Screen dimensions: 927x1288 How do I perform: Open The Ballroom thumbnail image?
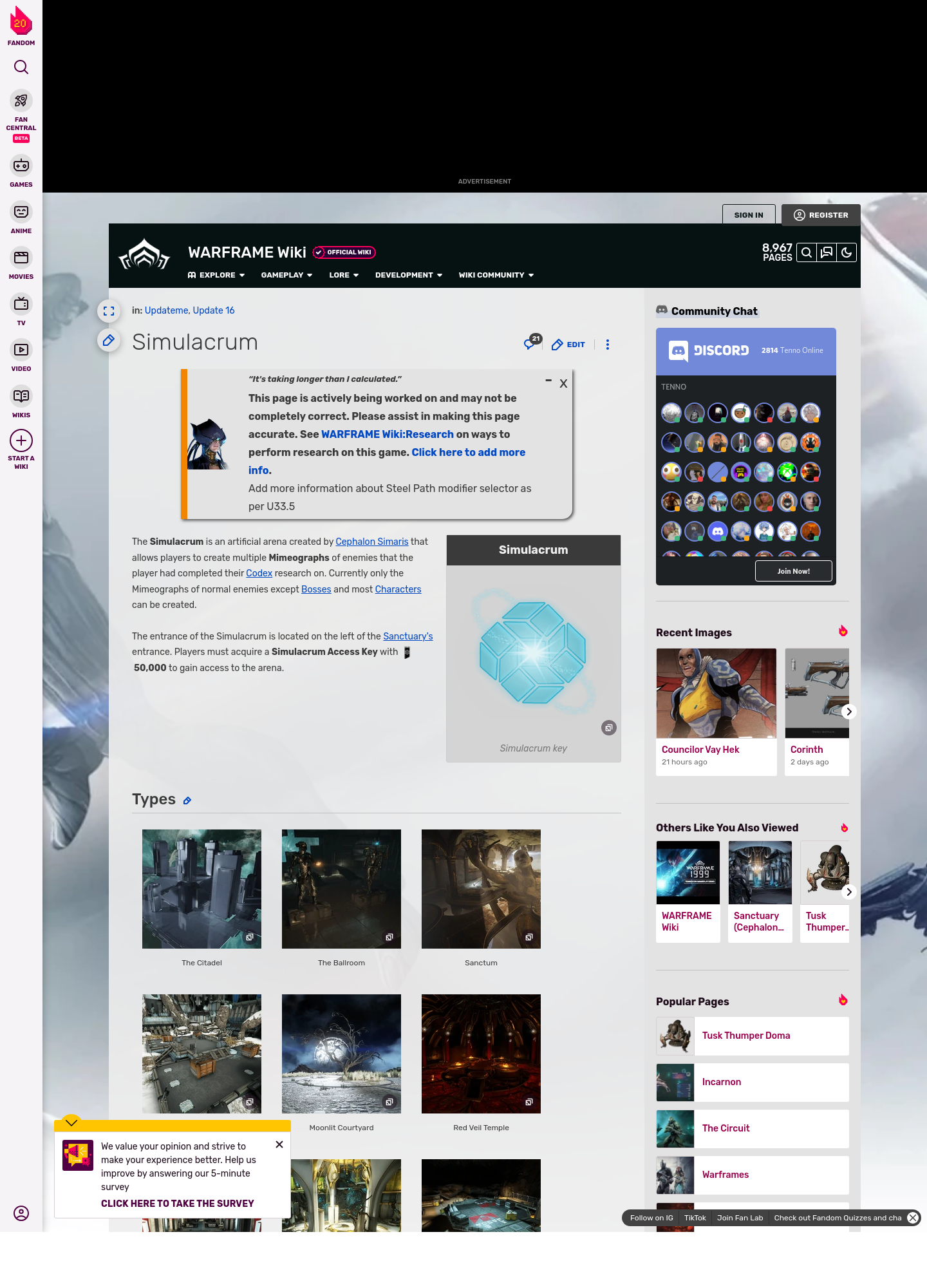tap(341, 889)
